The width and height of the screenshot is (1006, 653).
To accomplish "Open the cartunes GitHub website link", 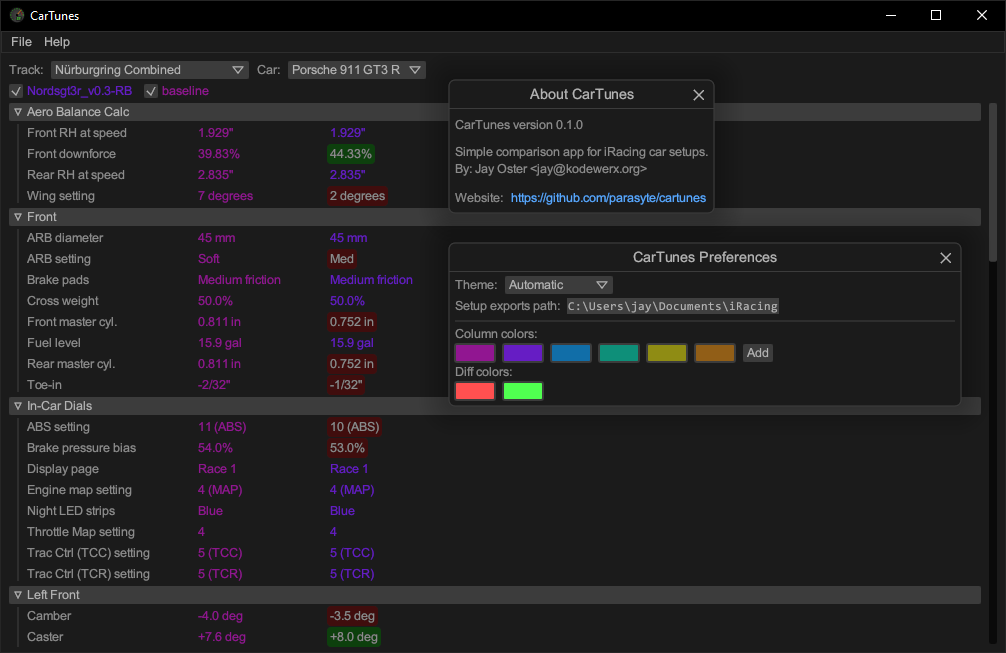I will click(608, 198).
